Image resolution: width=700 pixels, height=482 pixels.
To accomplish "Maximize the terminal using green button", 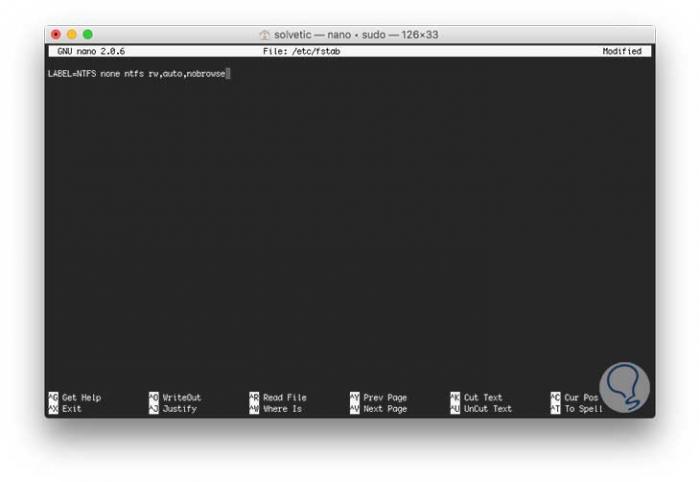I will pos(88,34).
